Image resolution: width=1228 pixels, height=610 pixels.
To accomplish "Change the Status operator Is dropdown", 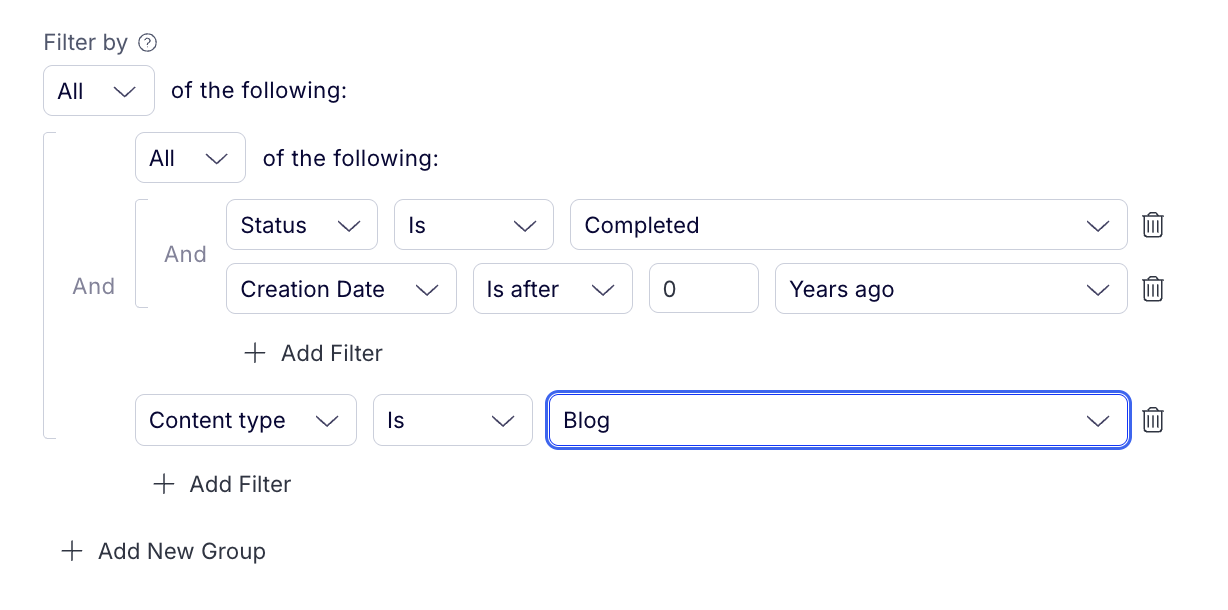I will coord(473,225).
